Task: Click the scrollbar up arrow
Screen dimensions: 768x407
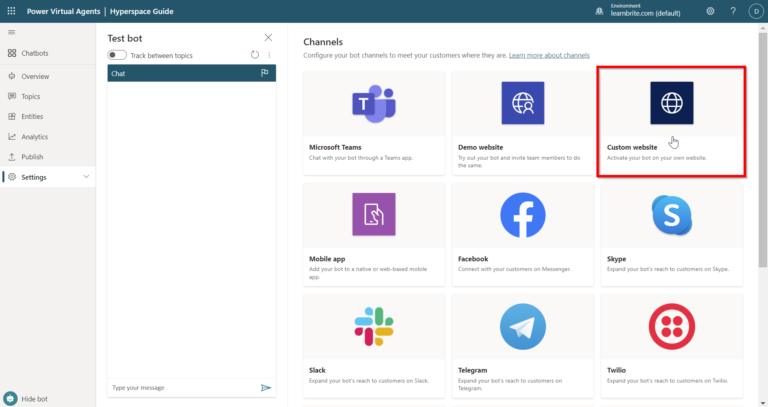Action: coord(763,28)
